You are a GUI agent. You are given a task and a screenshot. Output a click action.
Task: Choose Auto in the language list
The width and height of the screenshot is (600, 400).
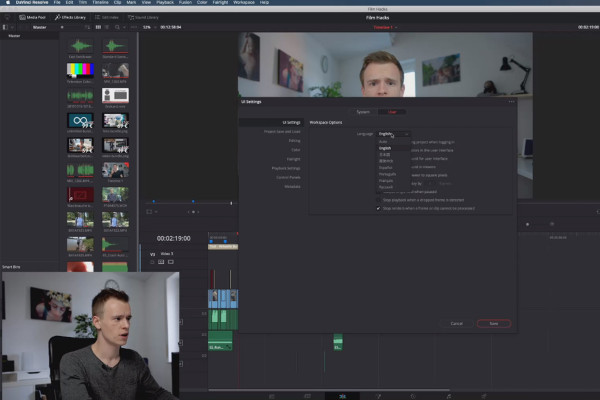(394, 142)
